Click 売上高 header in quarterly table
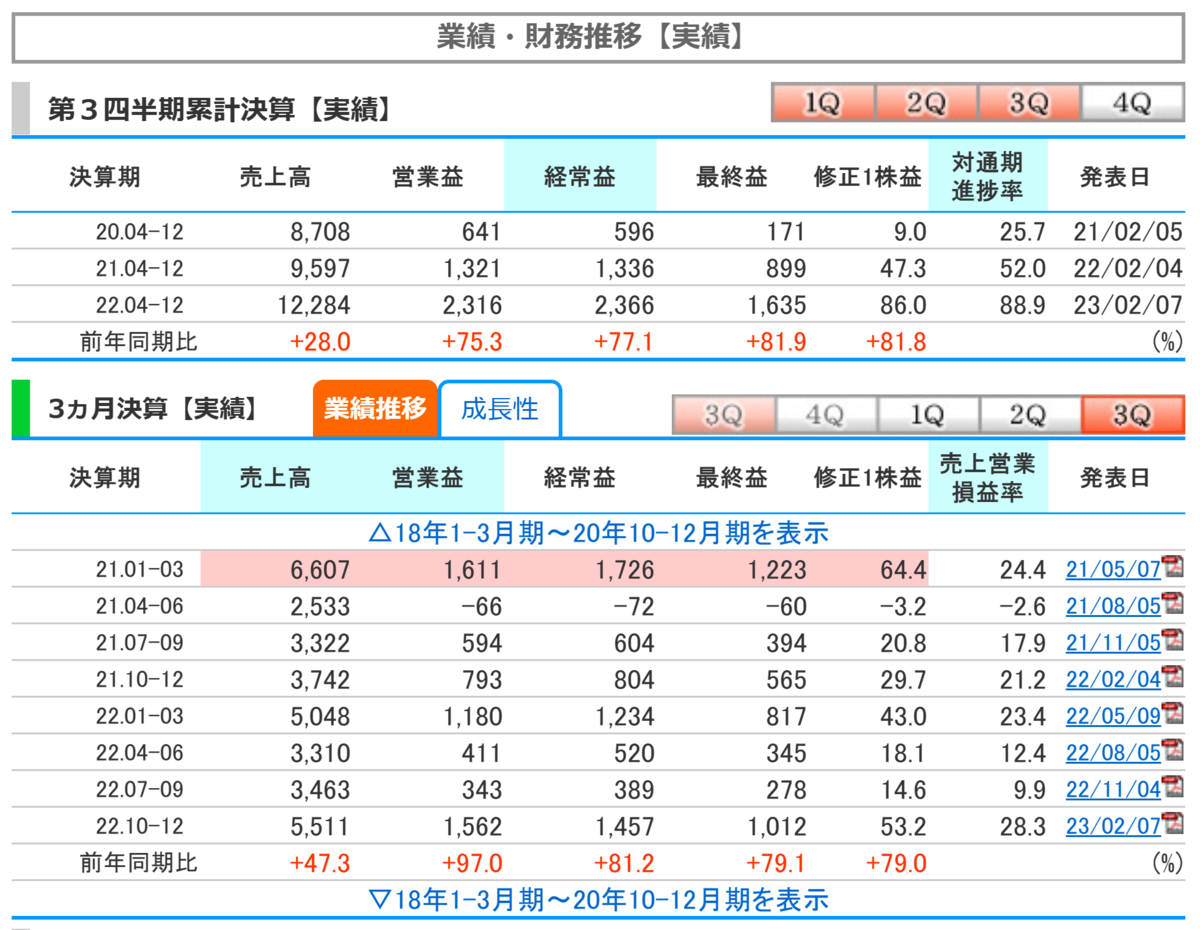The width and height of the screenshot is (1200, 930). click(x=276, y=477)
